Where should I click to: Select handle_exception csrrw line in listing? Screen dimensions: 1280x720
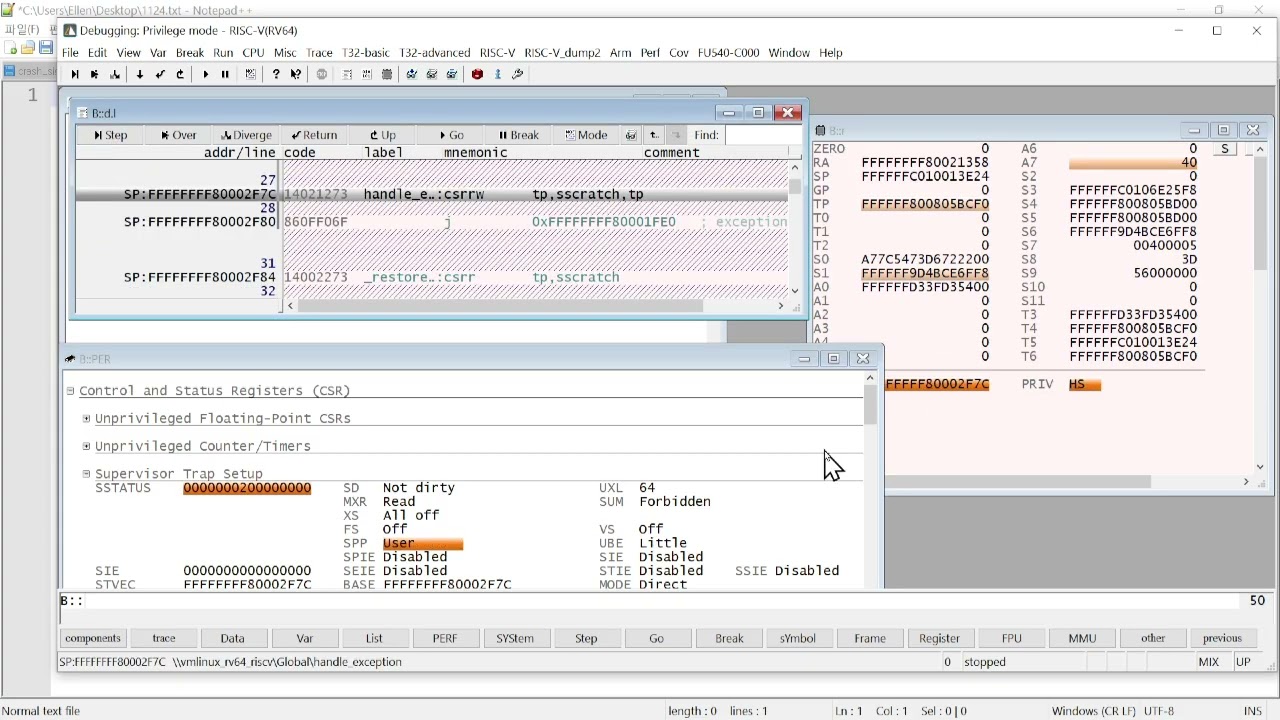(432, 195)
